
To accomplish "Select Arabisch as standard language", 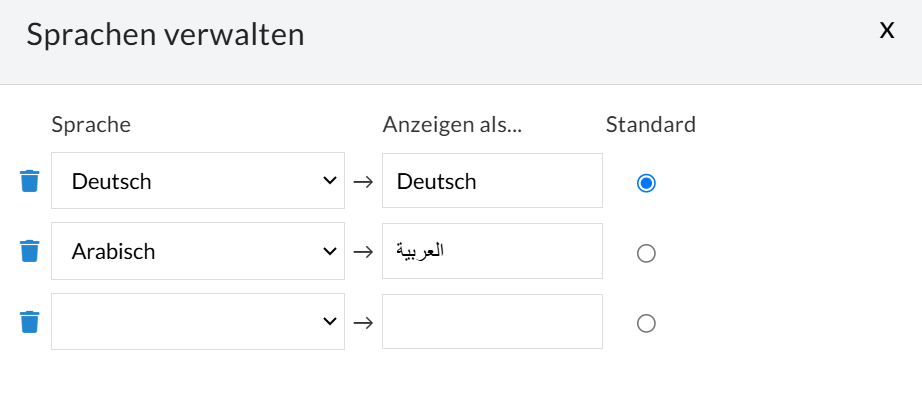I will tap(646, 253).
